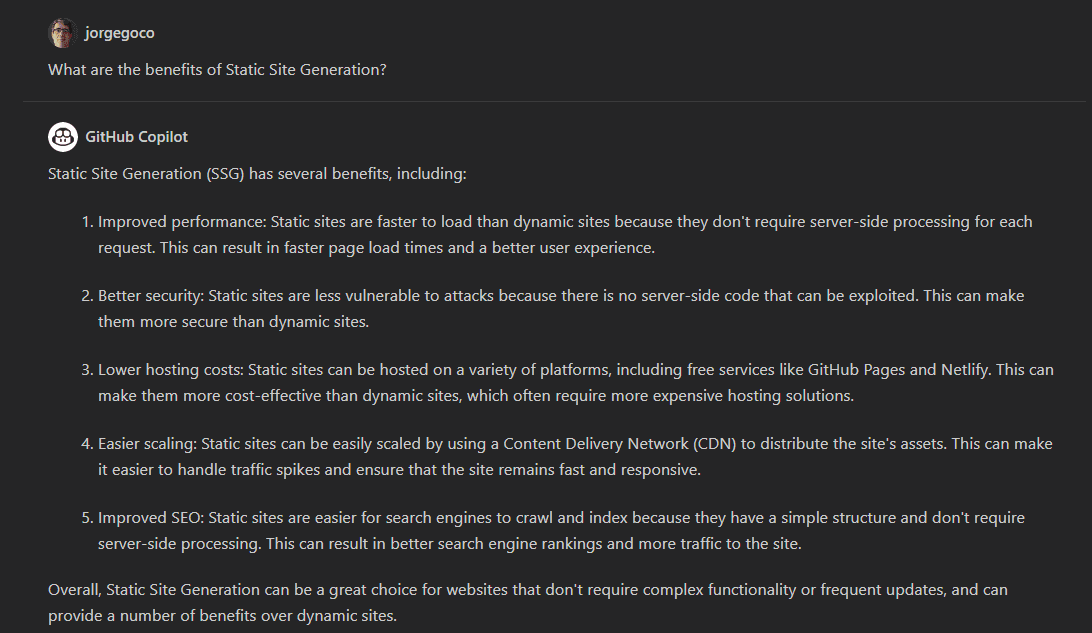Screen dimensions: 1092x633
Task: Click the question about Static Site Generation
Action: 217,70
